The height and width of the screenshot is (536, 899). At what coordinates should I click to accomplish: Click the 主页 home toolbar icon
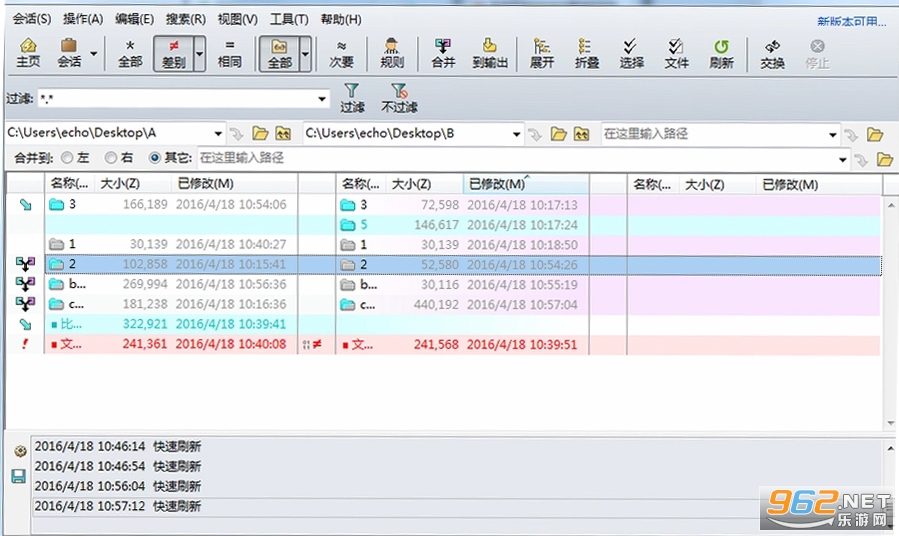pos(28,53)
